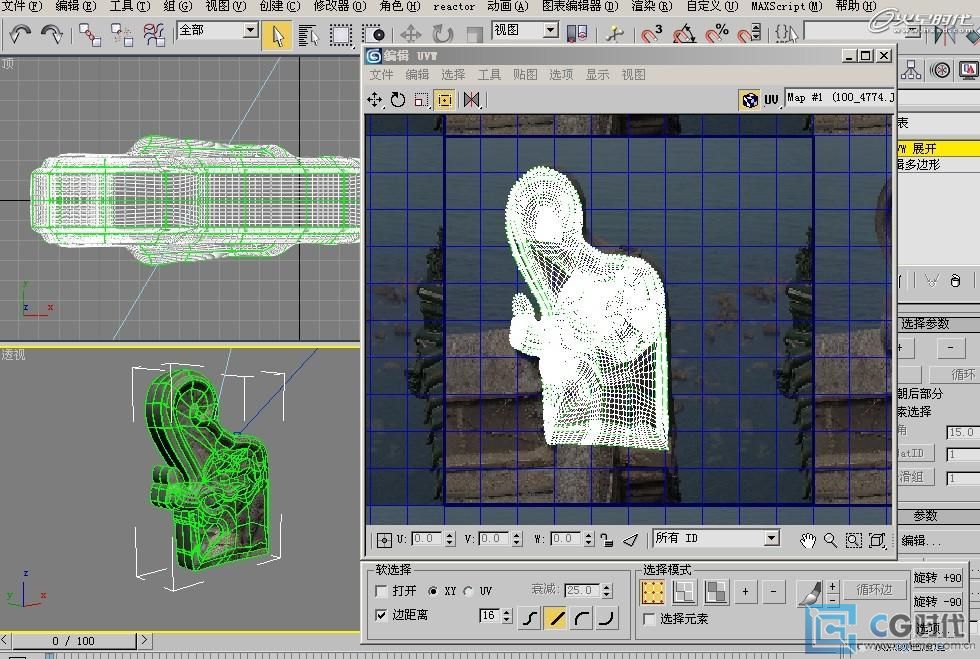Click Mirror icon in Edit UVW toolbar
This screenshot has height=659, width=980.
pos(471,100)
